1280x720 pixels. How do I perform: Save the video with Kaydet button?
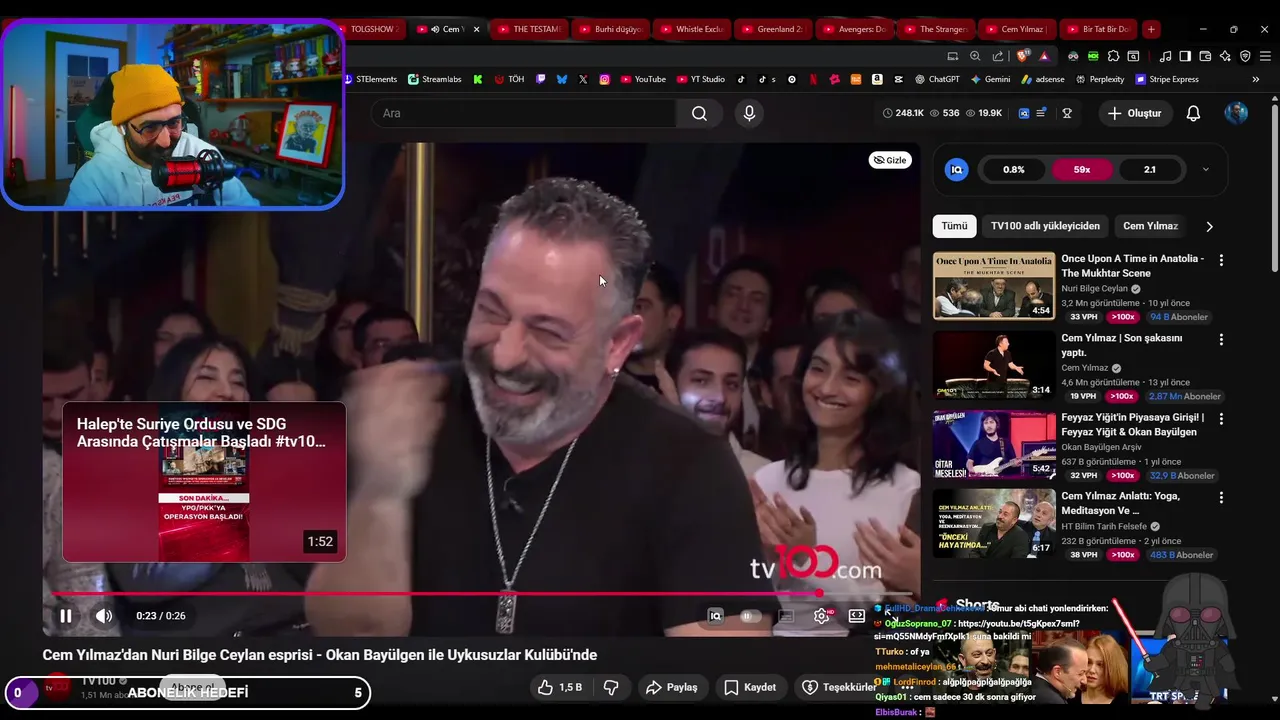pyautogui.click(x=750, y=687)
